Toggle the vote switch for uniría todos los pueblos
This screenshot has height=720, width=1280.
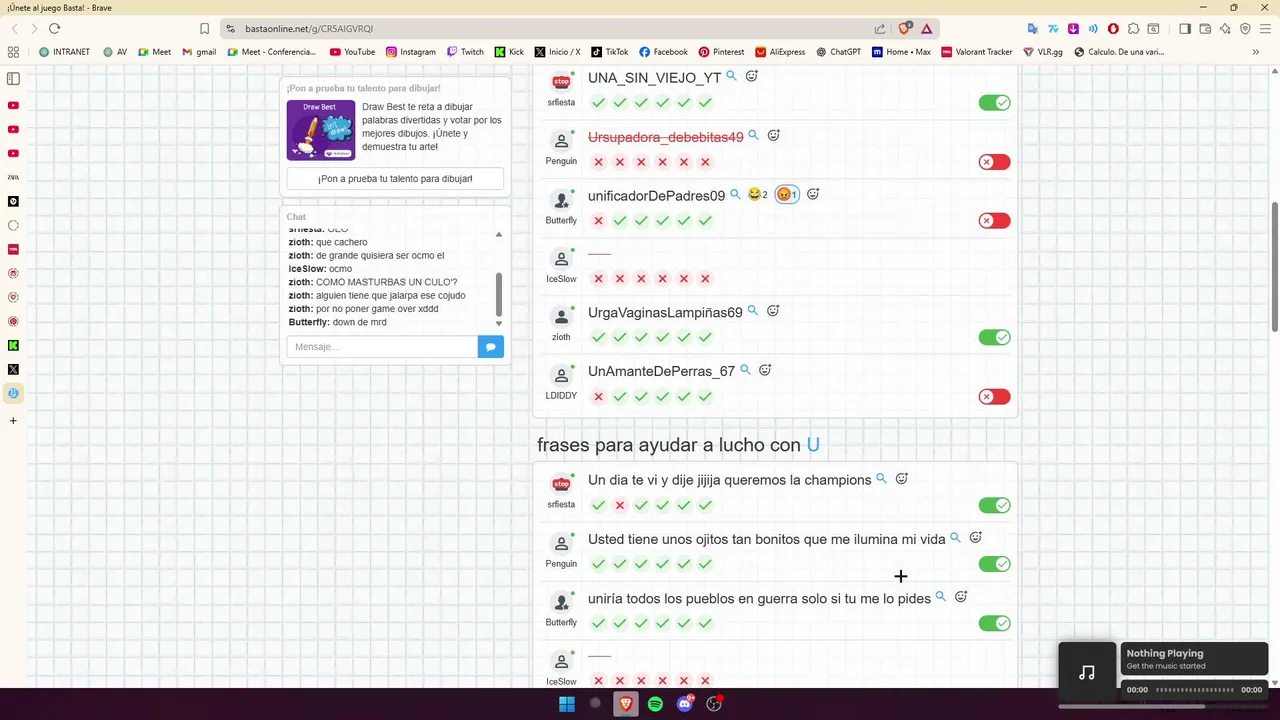[994, 623]
